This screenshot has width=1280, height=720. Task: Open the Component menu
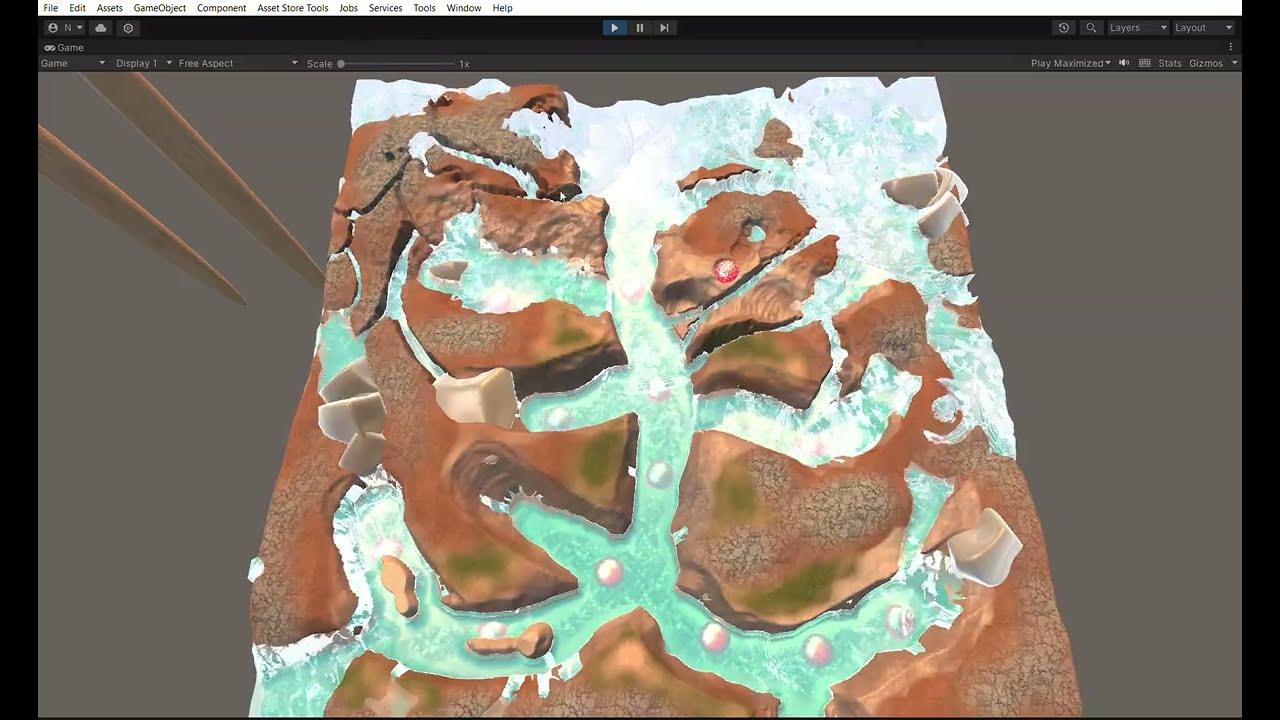[221, 8]
